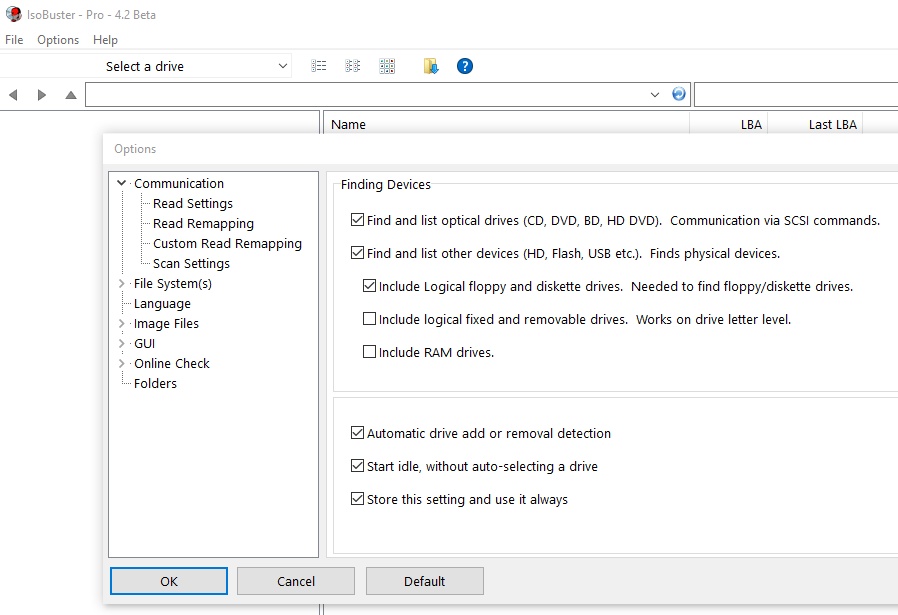
Task: Click the blue refresh icon beside path bar
Action: pyautogui.click(x=679, y=94)
